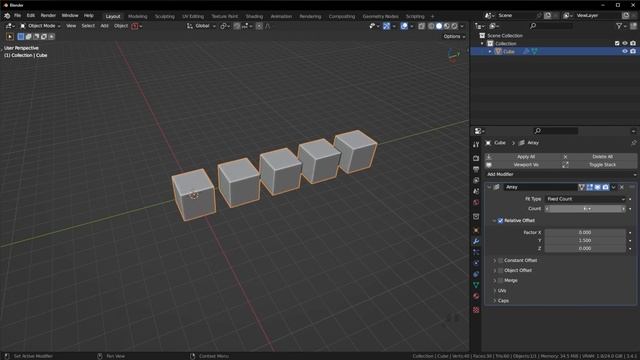
Task: Open the Modifier properties wrench tab
Action: [476, 241]
